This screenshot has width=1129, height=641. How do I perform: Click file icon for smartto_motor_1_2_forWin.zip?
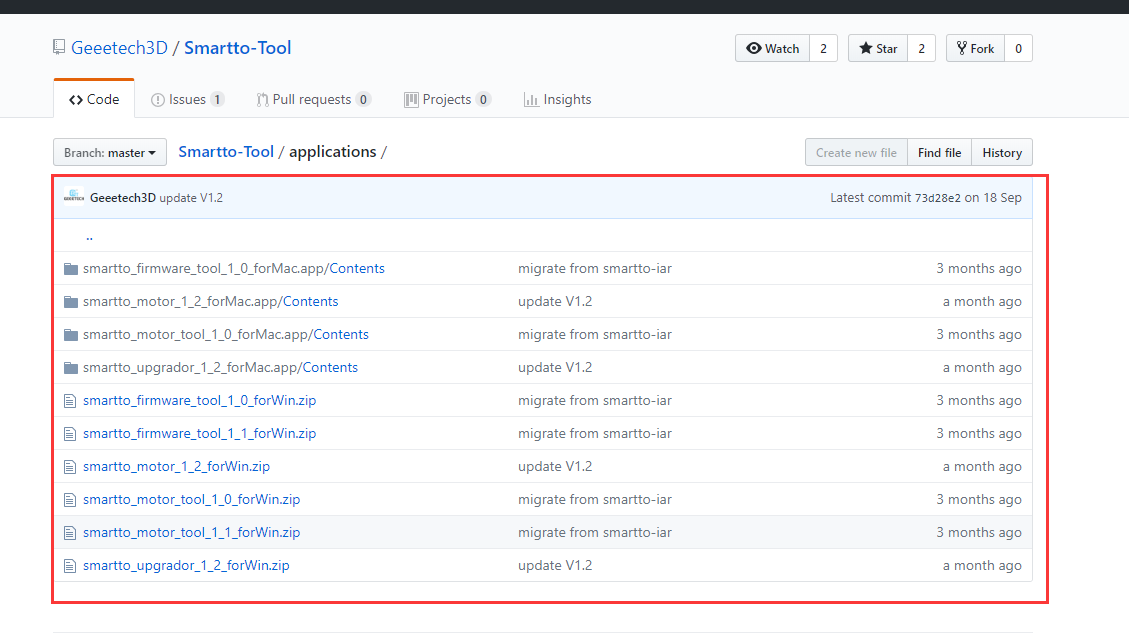tap(70, 467)
